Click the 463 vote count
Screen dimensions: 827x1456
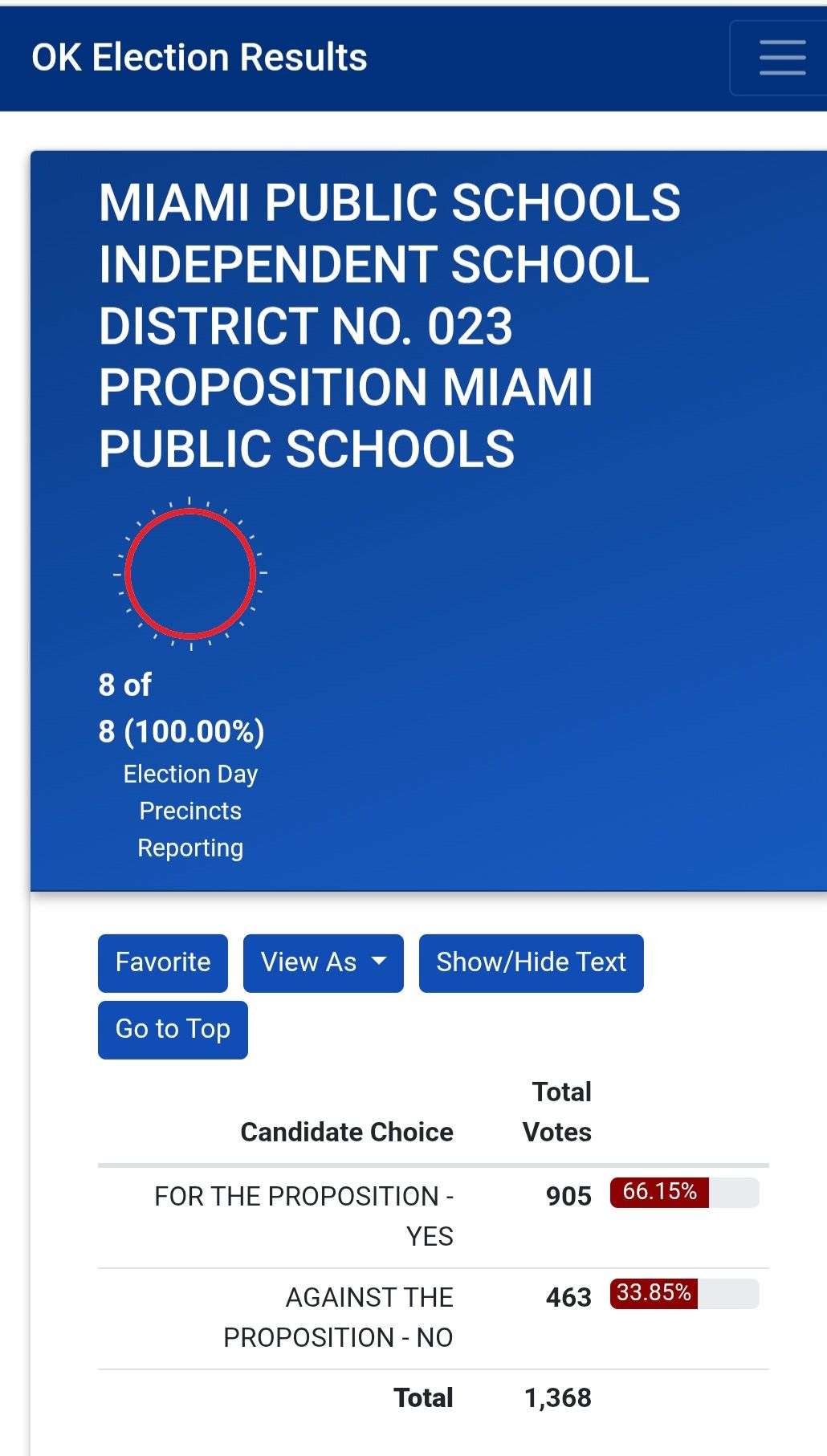[568, 1297]
